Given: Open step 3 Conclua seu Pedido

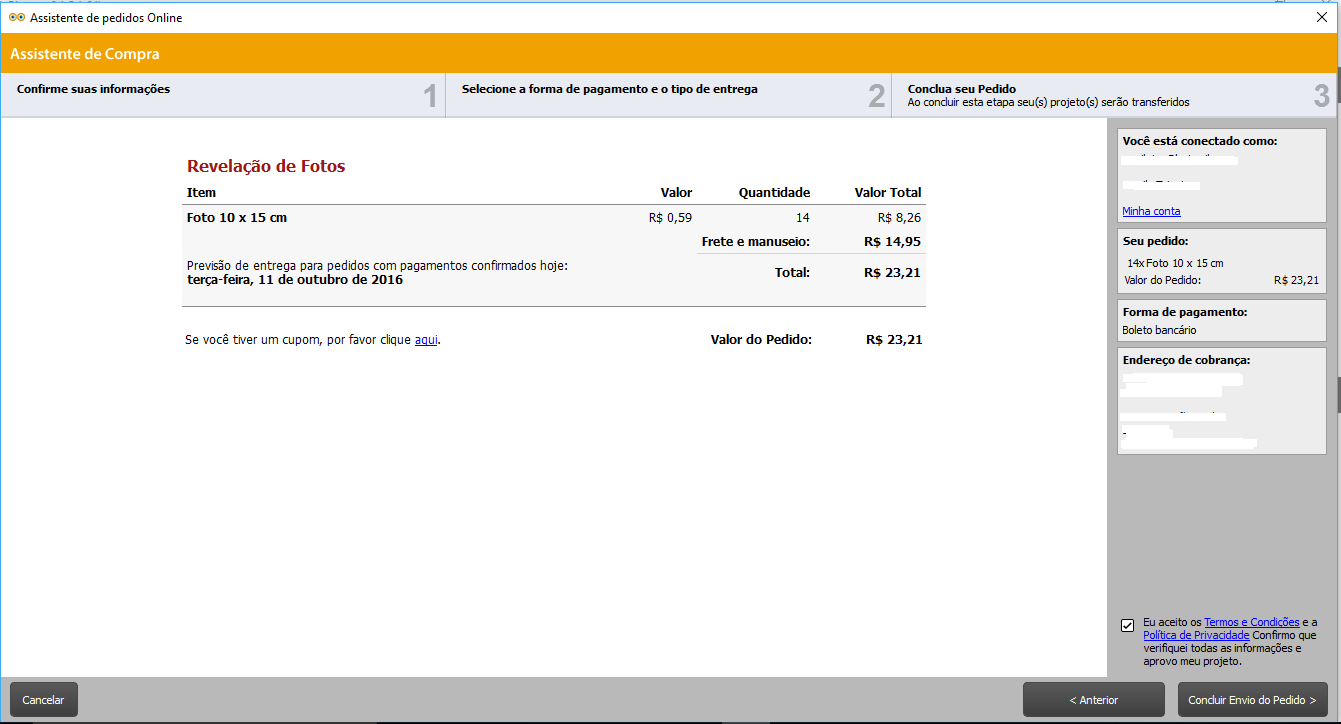Looking at the screenshot, I should pos(1112,95).
